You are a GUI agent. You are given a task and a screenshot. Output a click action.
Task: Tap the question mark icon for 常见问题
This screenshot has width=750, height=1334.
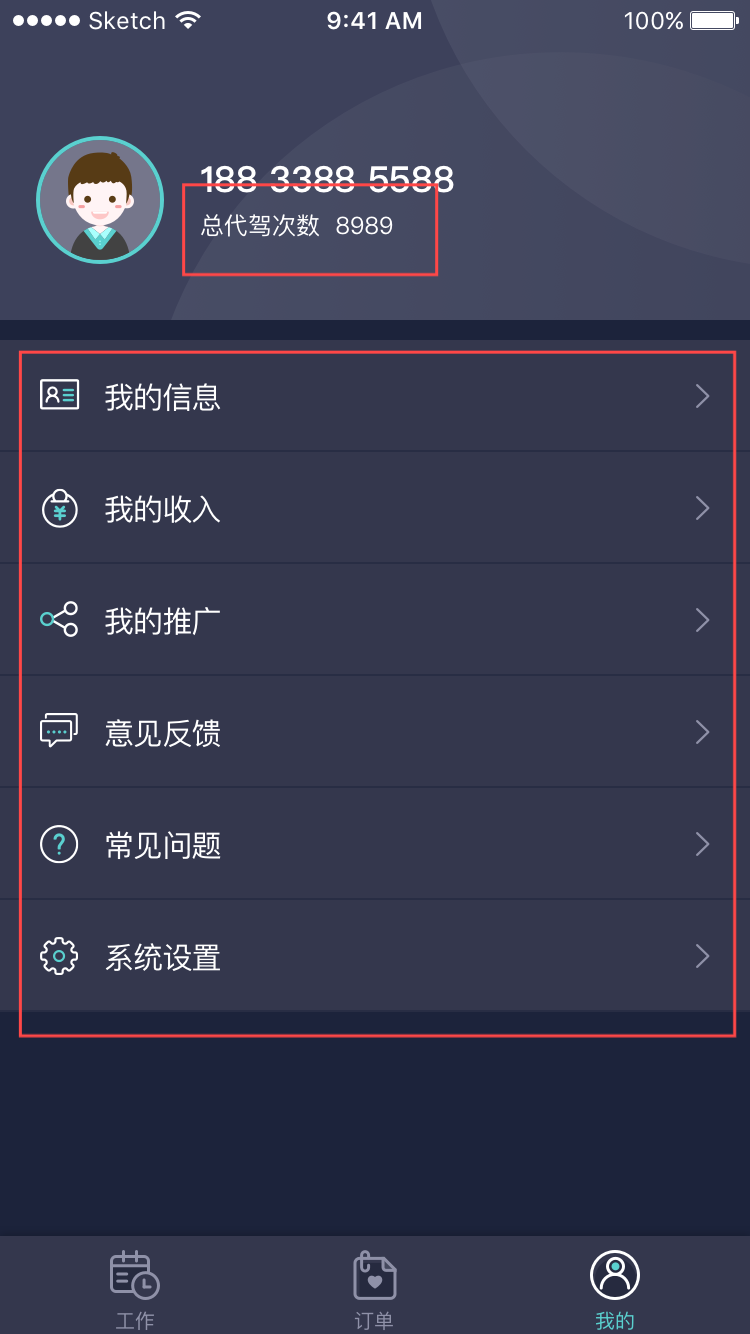pyautogui.click(x=59, y=844)
